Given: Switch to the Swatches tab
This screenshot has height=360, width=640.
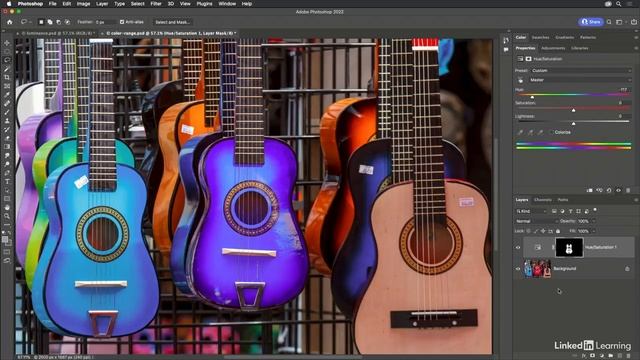Looking at the screenshot, I should (x=540, y=37).
